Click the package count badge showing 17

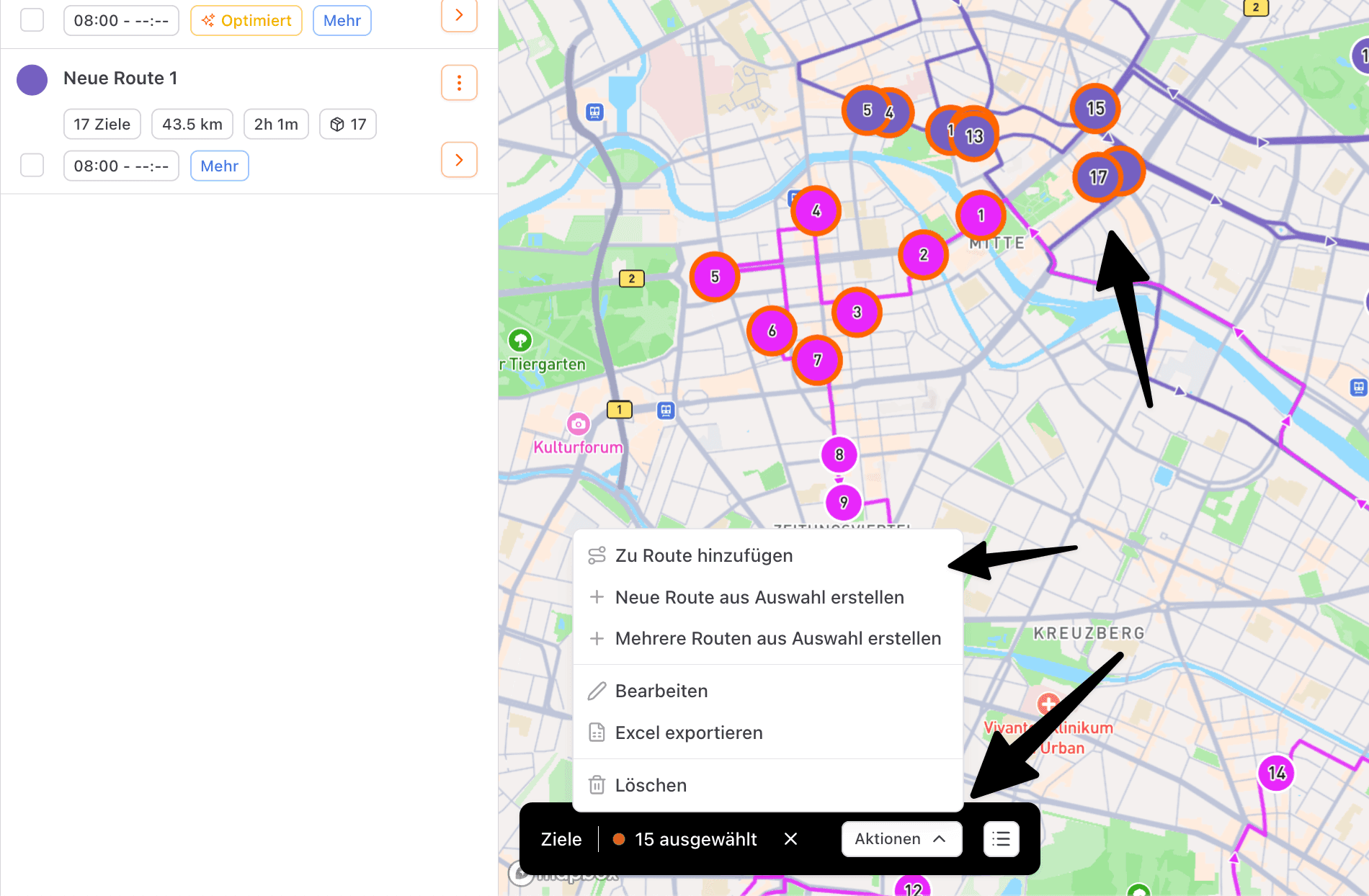pyautogui.click(x=348, y=125)
